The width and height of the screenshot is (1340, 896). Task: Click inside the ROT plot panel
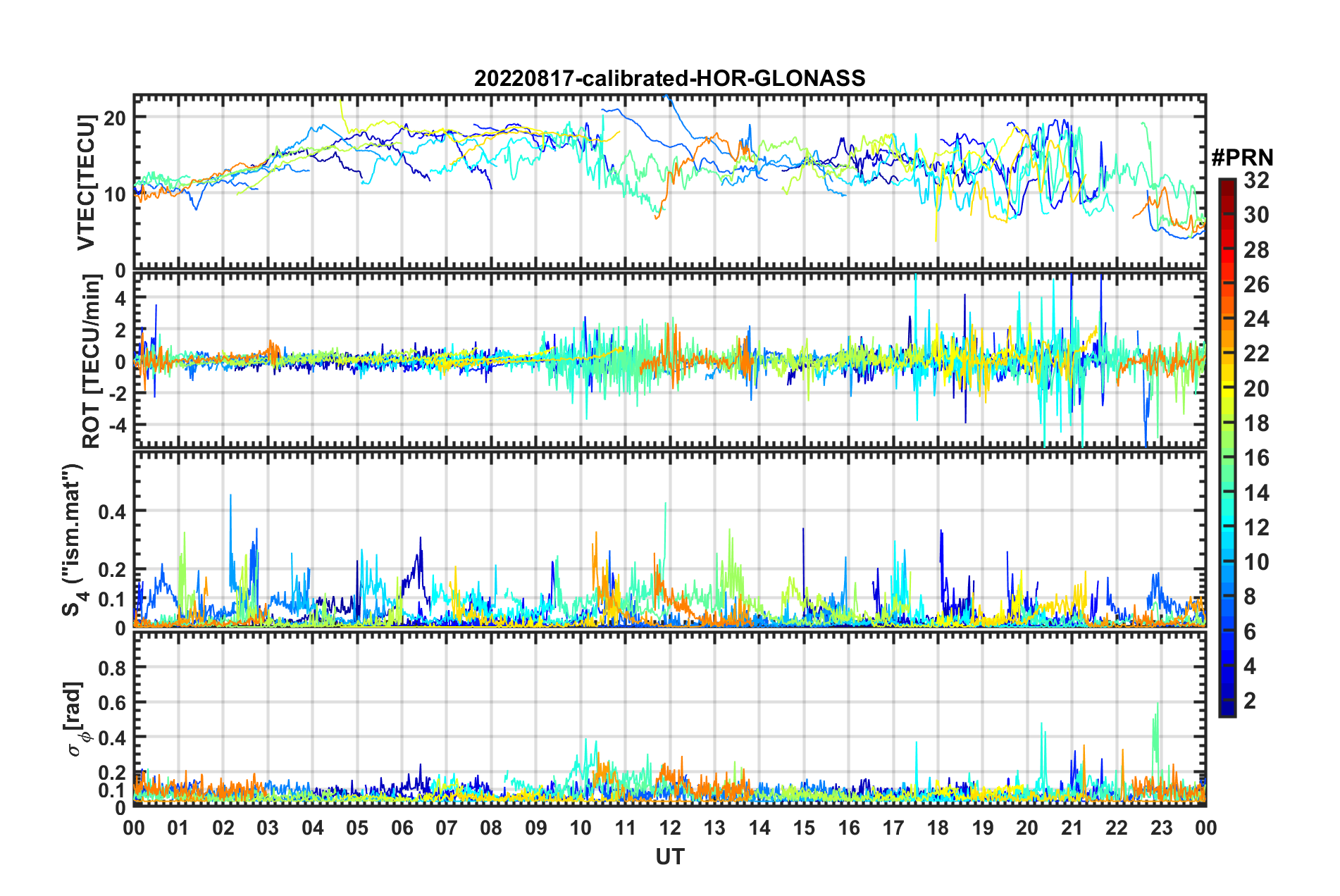[x=669, y=361]
